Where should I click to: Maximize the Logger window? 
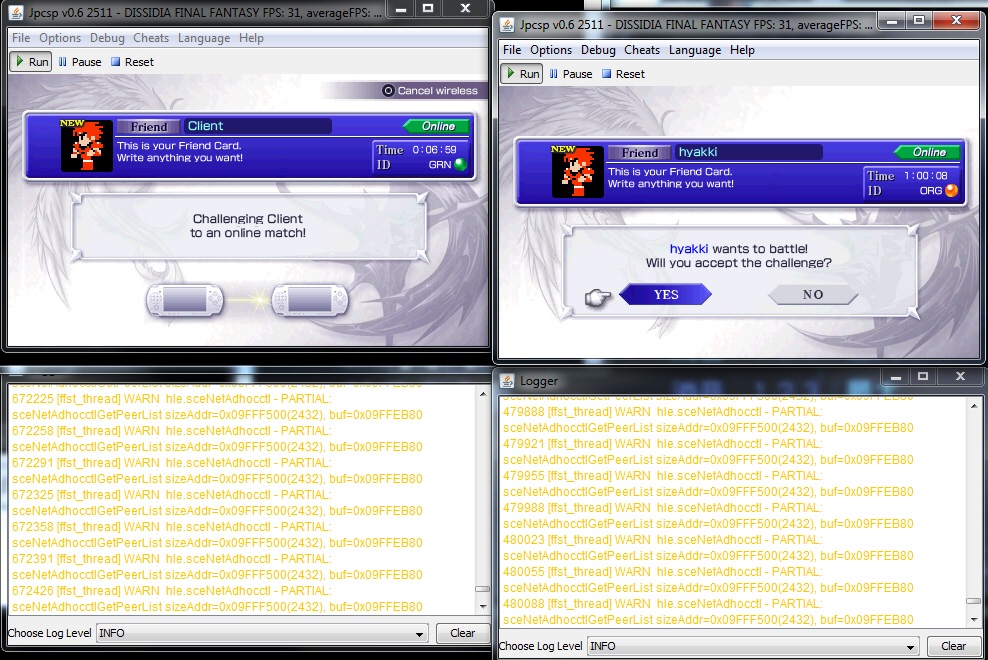923,376
